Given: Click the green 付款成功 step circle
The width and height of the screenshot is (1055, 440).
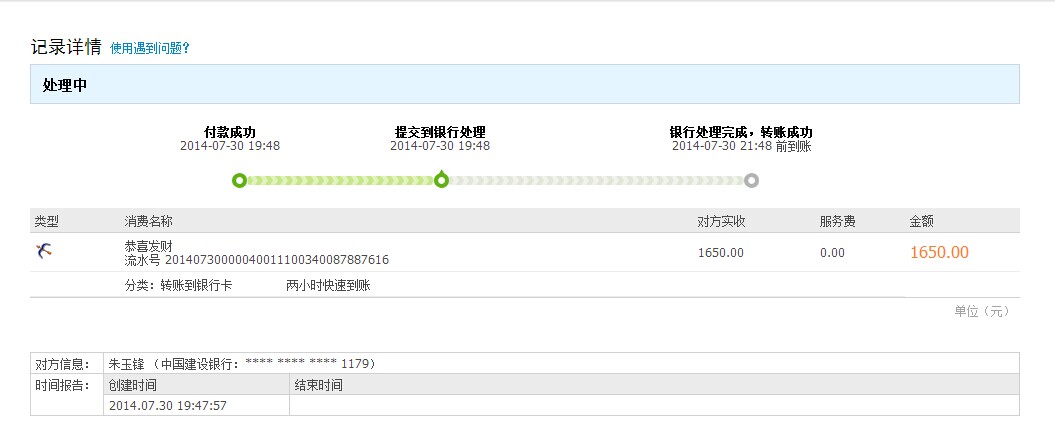Looking at the screenshot, I should (239, 181).
